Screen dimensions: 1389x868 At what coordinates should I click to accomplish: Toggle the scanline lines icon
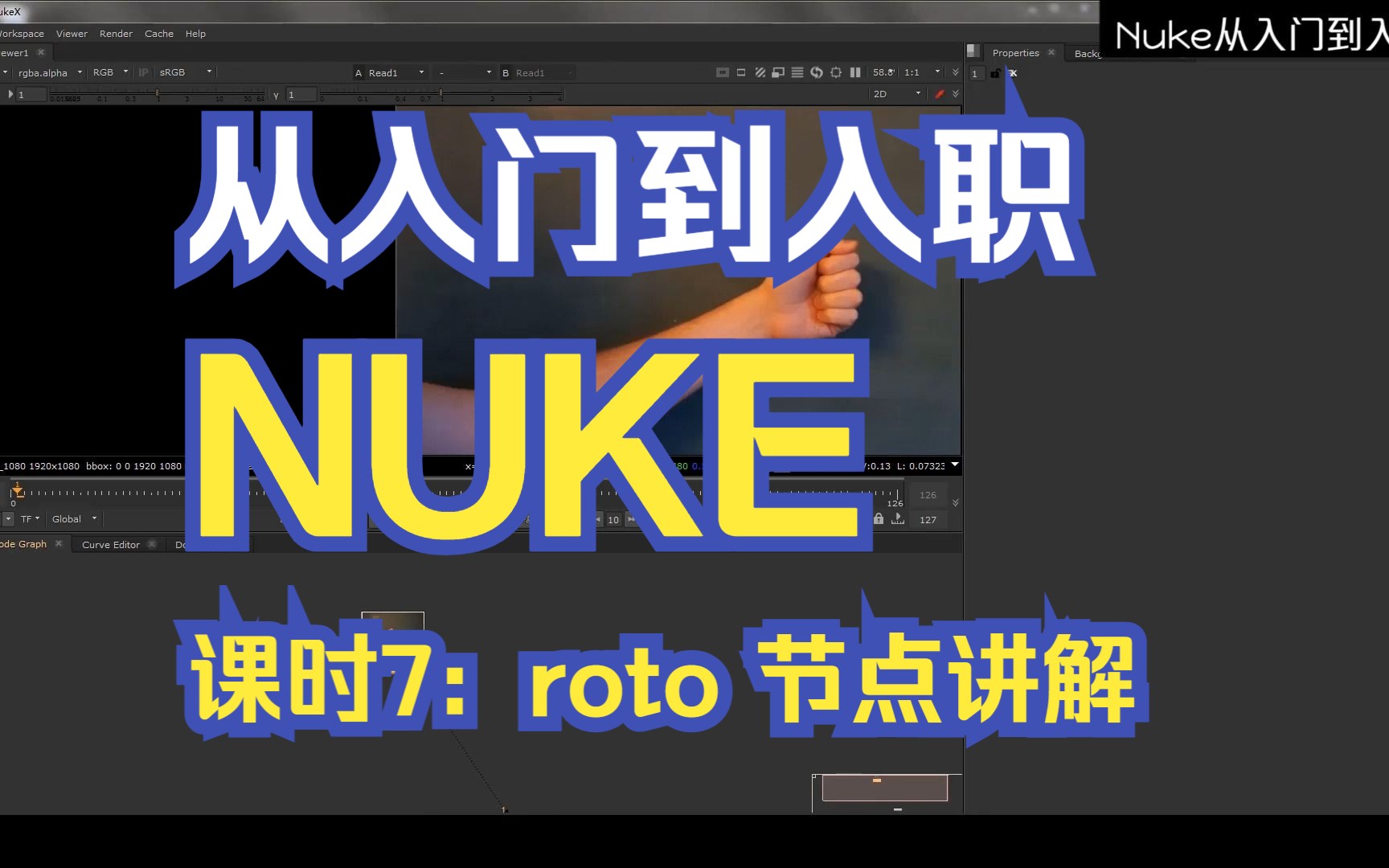point(797,72)
